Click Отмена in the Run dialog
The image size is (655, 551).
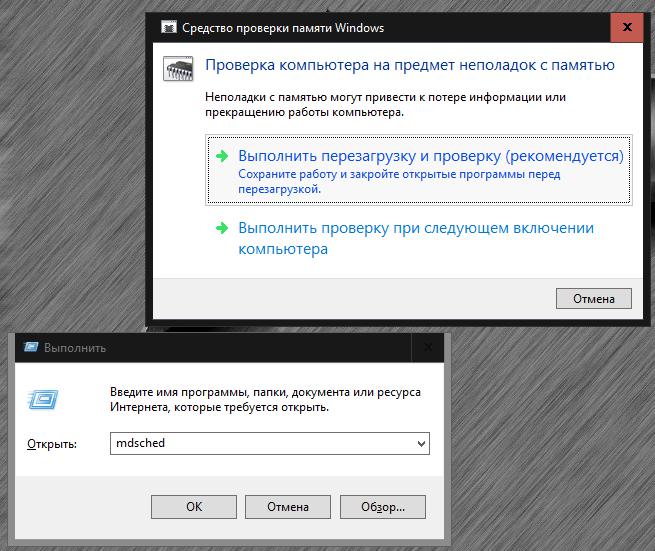[x=288, y=507]
